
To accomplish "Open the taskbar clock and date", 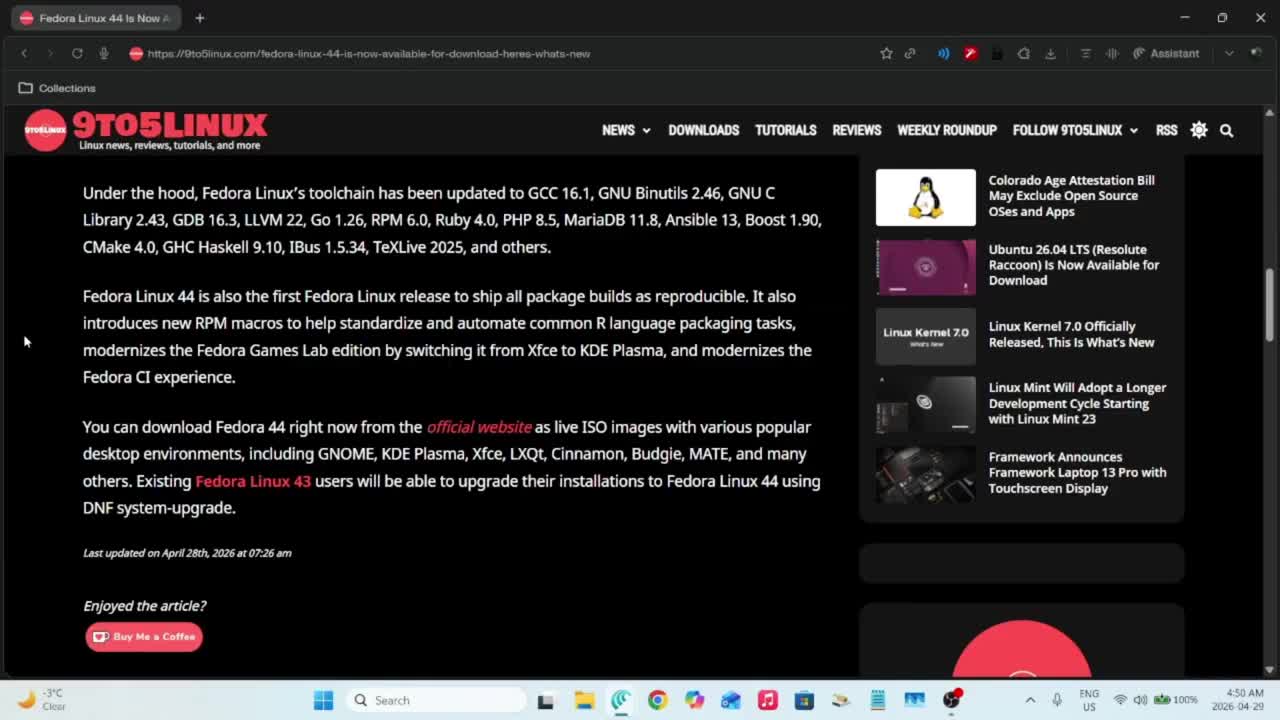I will click(x=1236, y=700).
